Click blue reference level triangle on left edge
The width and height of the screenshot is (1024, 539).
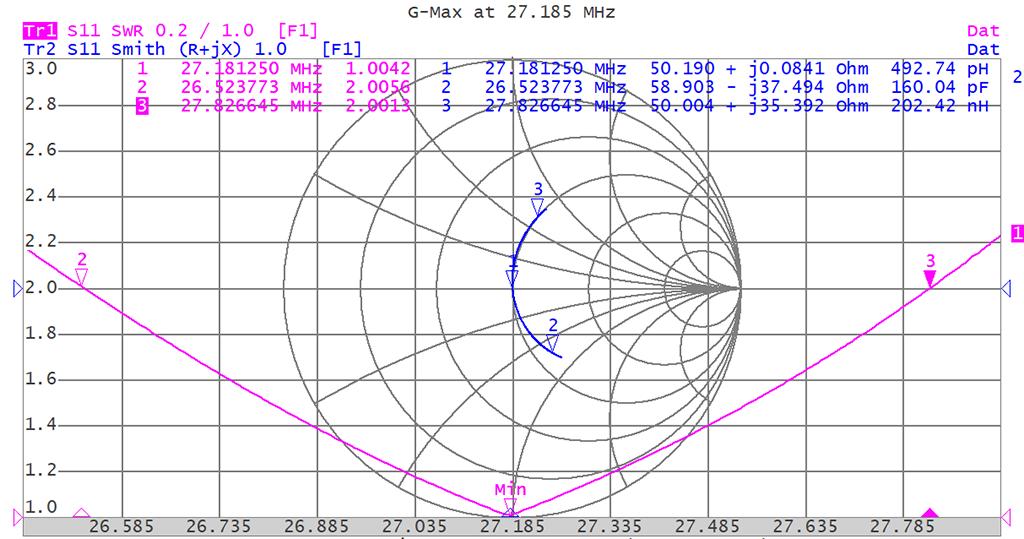click(17, 289)
